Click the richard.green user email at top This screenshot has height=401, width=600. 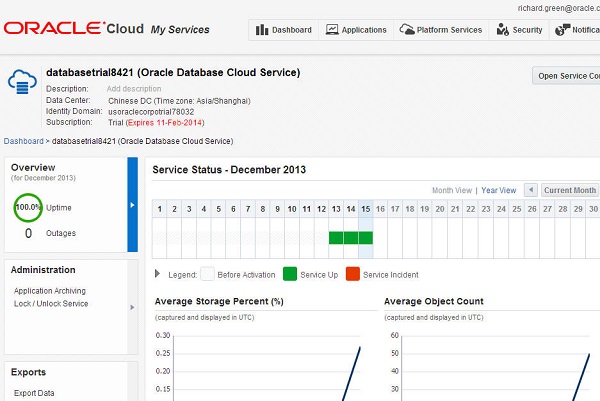coord(559,8)
